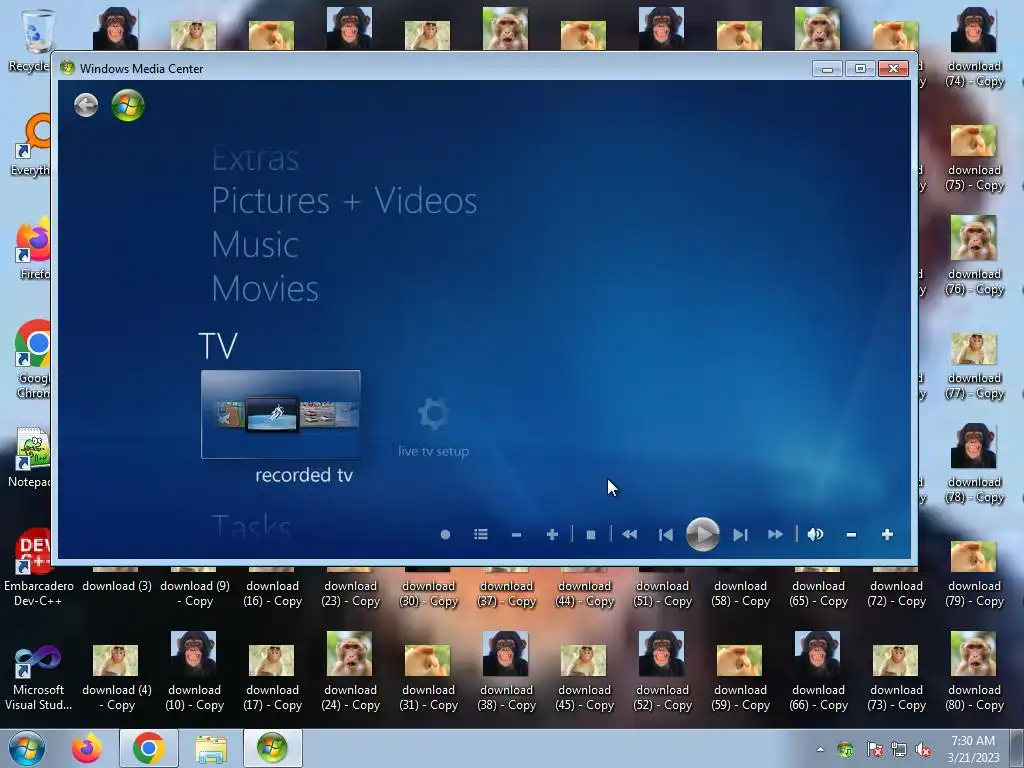Select download (79) - Copy desktop file

point(974,575)
